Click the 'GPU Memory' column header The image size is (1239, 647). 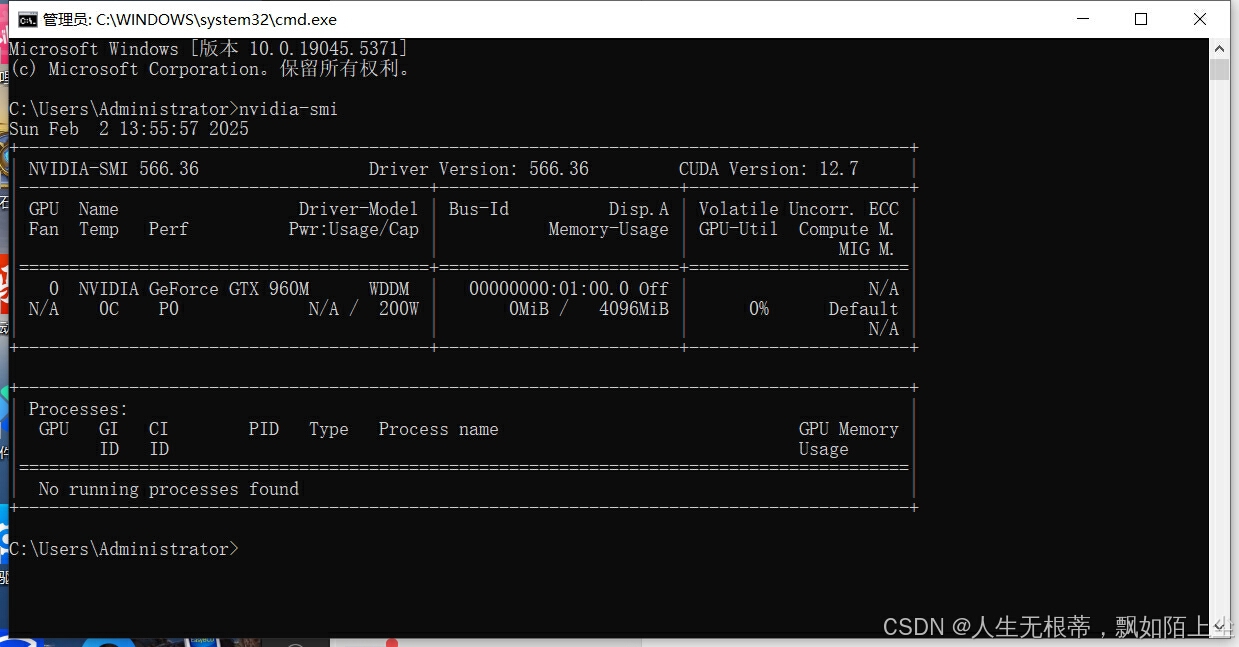(848, 429)
